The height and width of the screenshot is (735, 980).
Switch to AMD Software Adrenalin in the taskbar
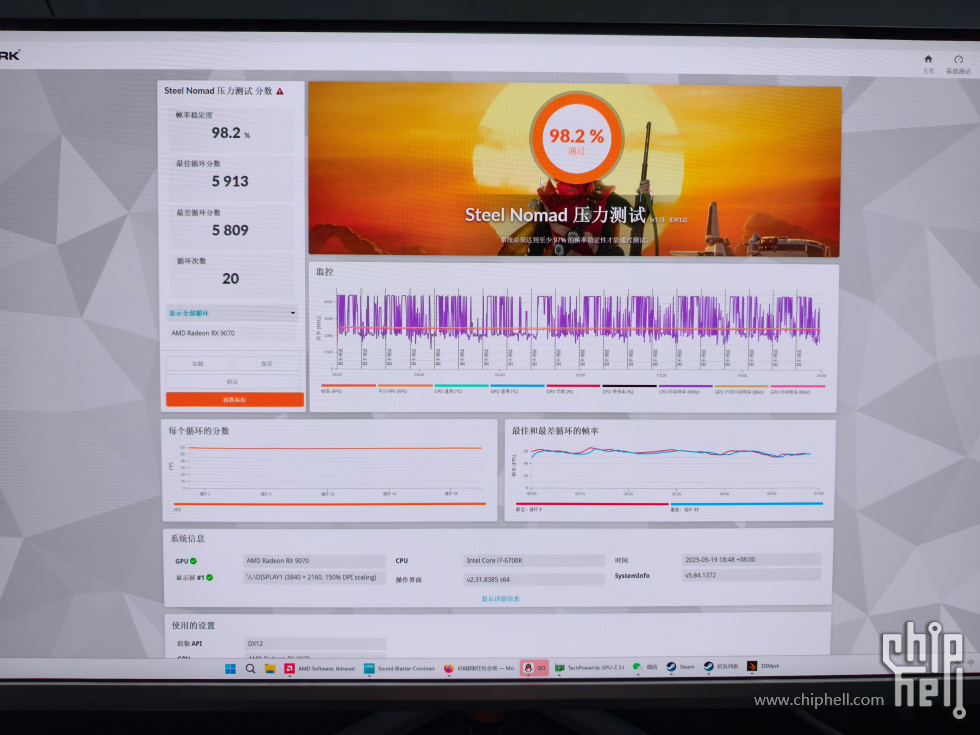[319, 669]
